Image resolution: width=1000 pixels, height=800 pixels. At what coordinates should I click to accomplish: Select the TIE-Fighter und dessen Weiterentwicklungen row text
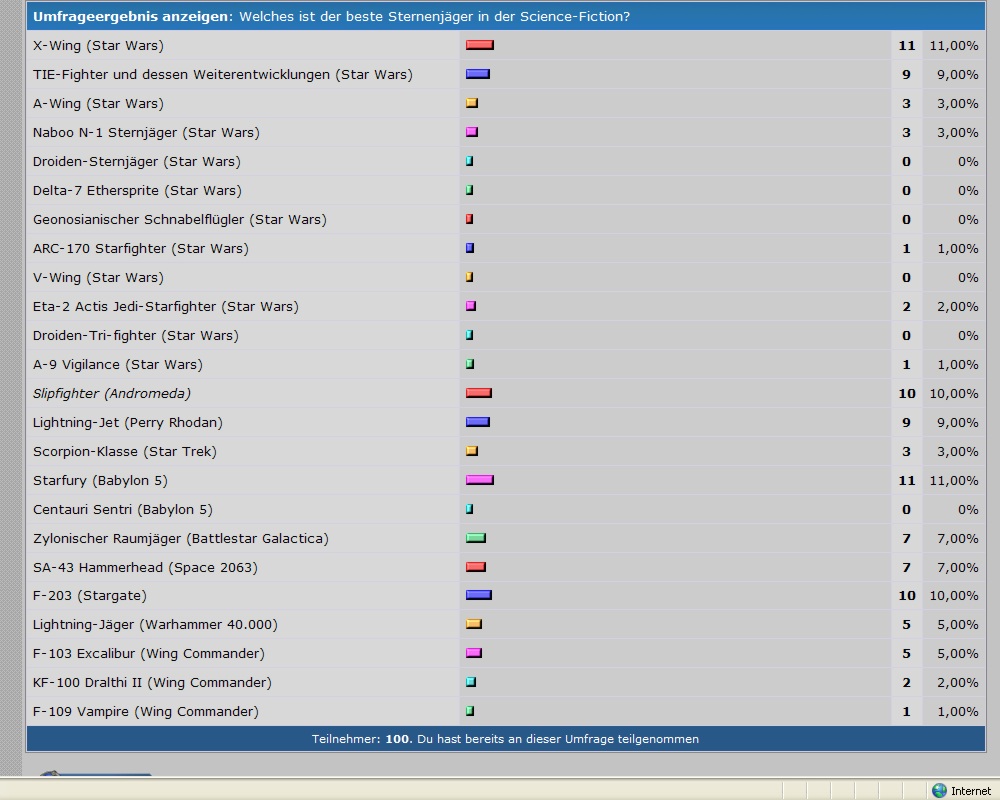pos(223,74)
